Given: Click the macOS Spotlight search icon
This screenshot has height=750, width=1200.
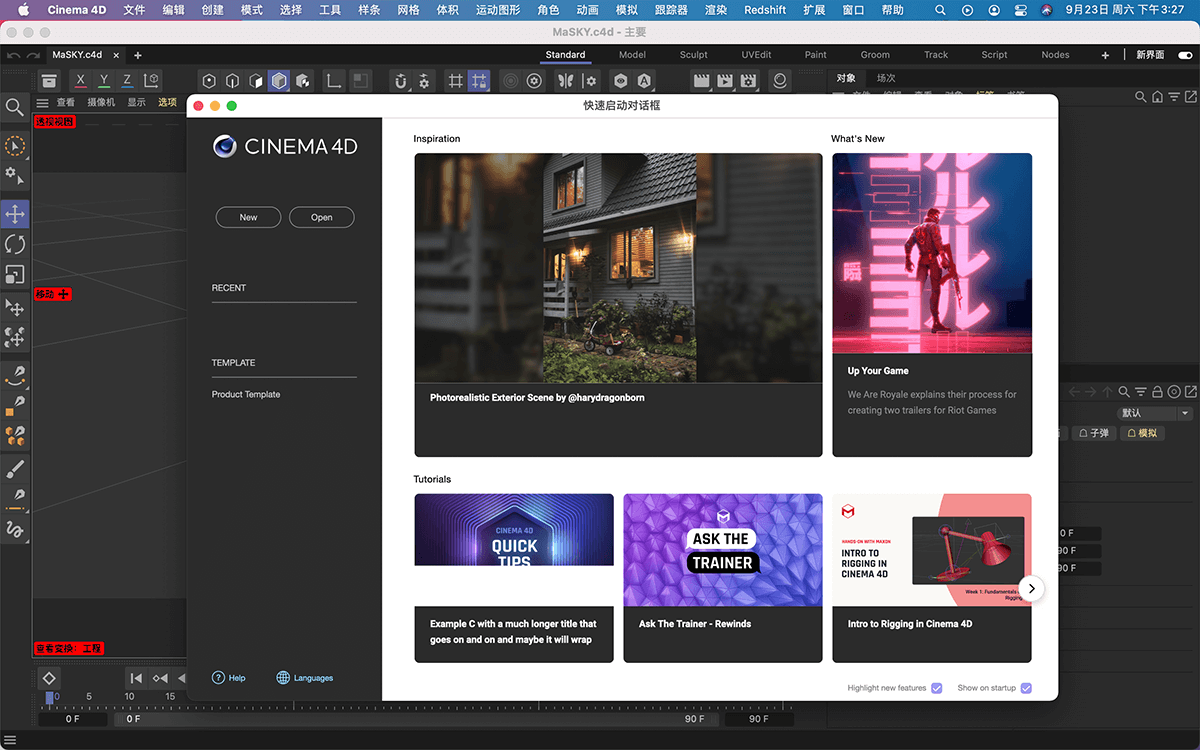Looking at the screenshot, I should 940,9.
